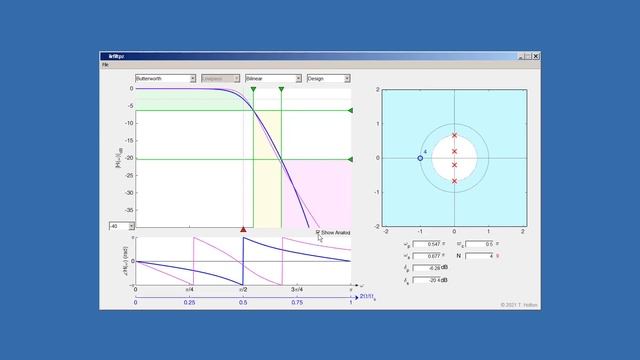Click the third red pole from the top

coord(454,165)
